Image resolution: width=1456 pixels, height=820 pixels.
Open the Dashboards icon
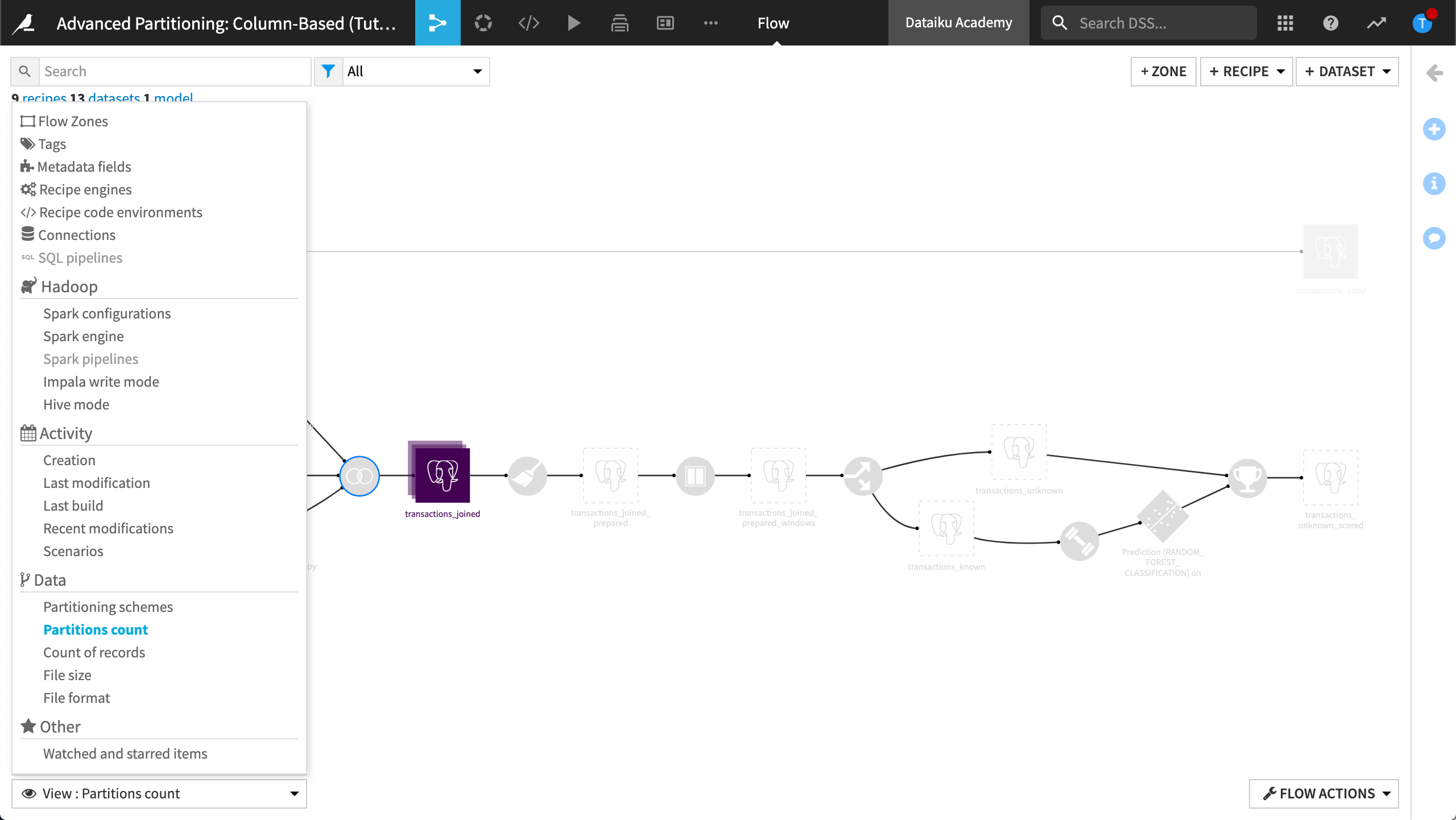(x=665, y=23)
